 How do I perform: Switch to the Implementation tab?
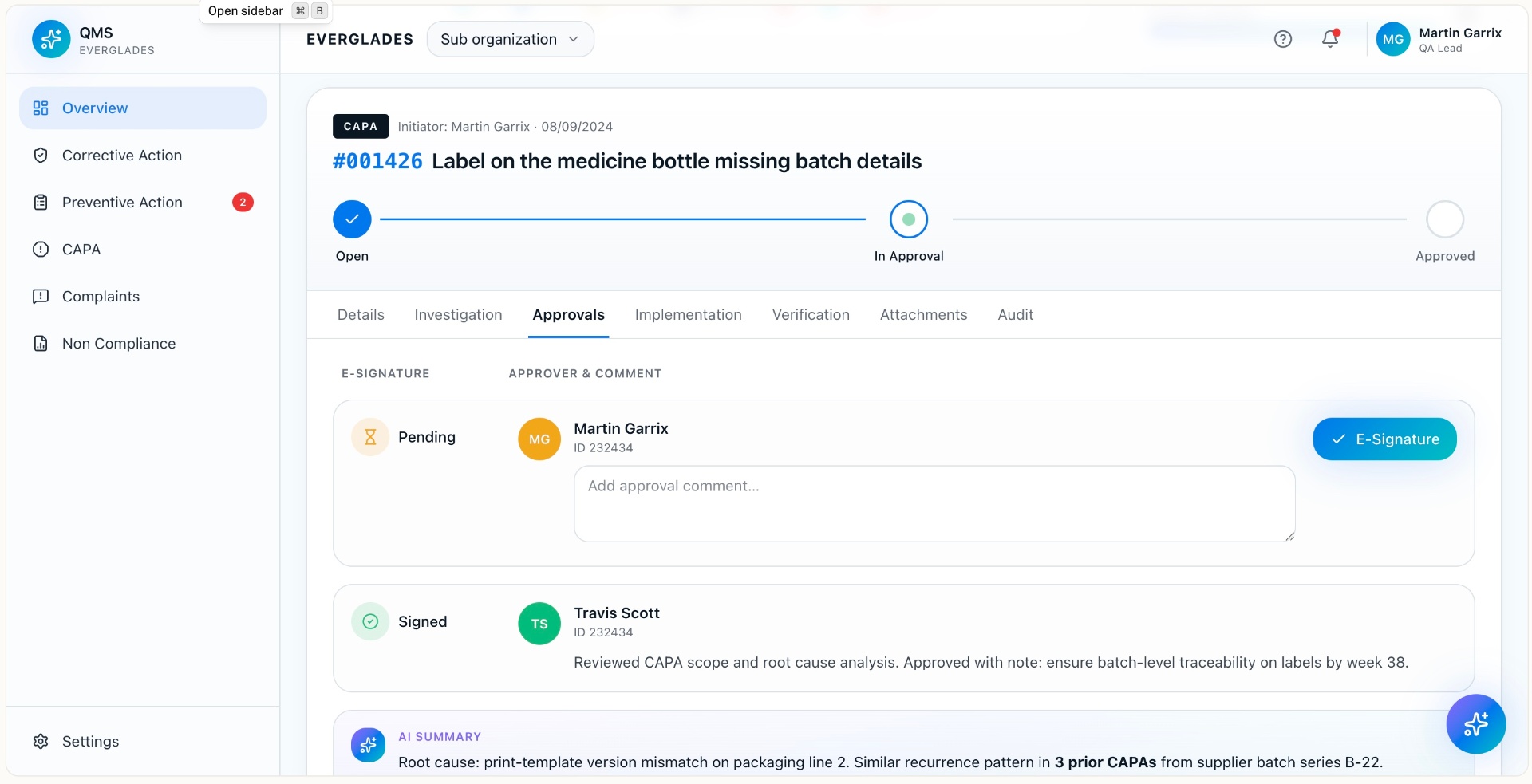tap(688, 315)
